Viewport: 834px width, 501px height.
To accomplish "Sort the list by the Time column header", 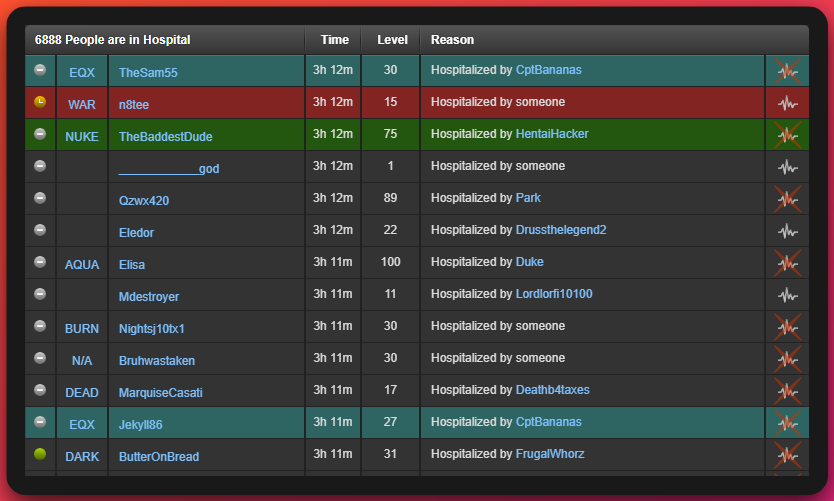I will pyautogui.click(x=334, y=40).
